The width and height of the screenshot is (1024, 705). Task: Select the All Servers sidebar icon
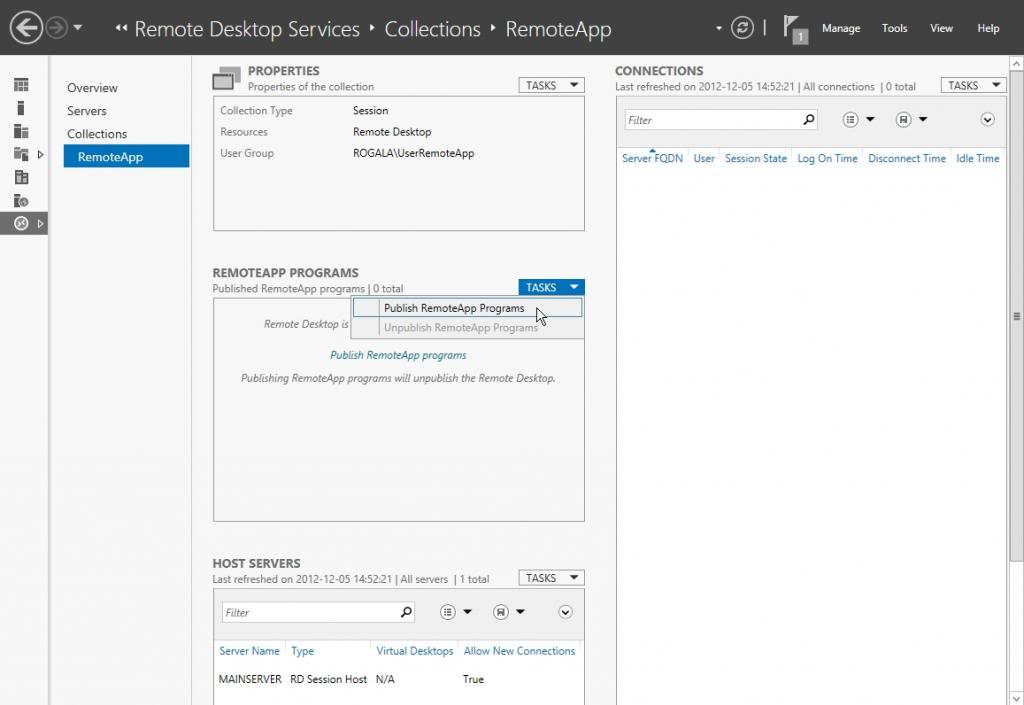point(21,131)
